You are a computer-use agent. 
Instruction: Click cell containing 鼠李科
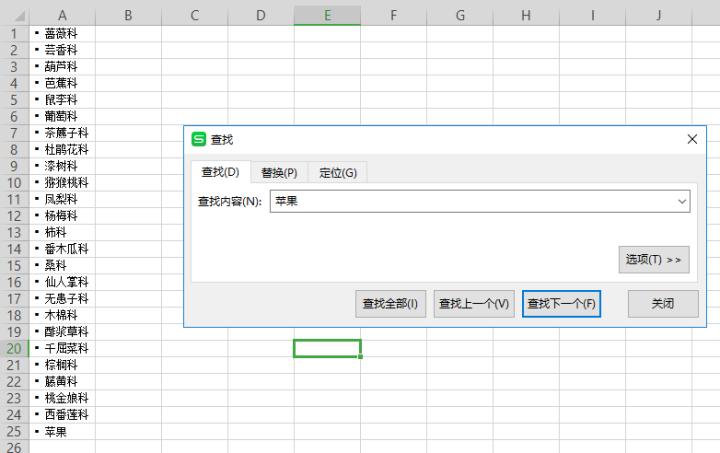62,100
